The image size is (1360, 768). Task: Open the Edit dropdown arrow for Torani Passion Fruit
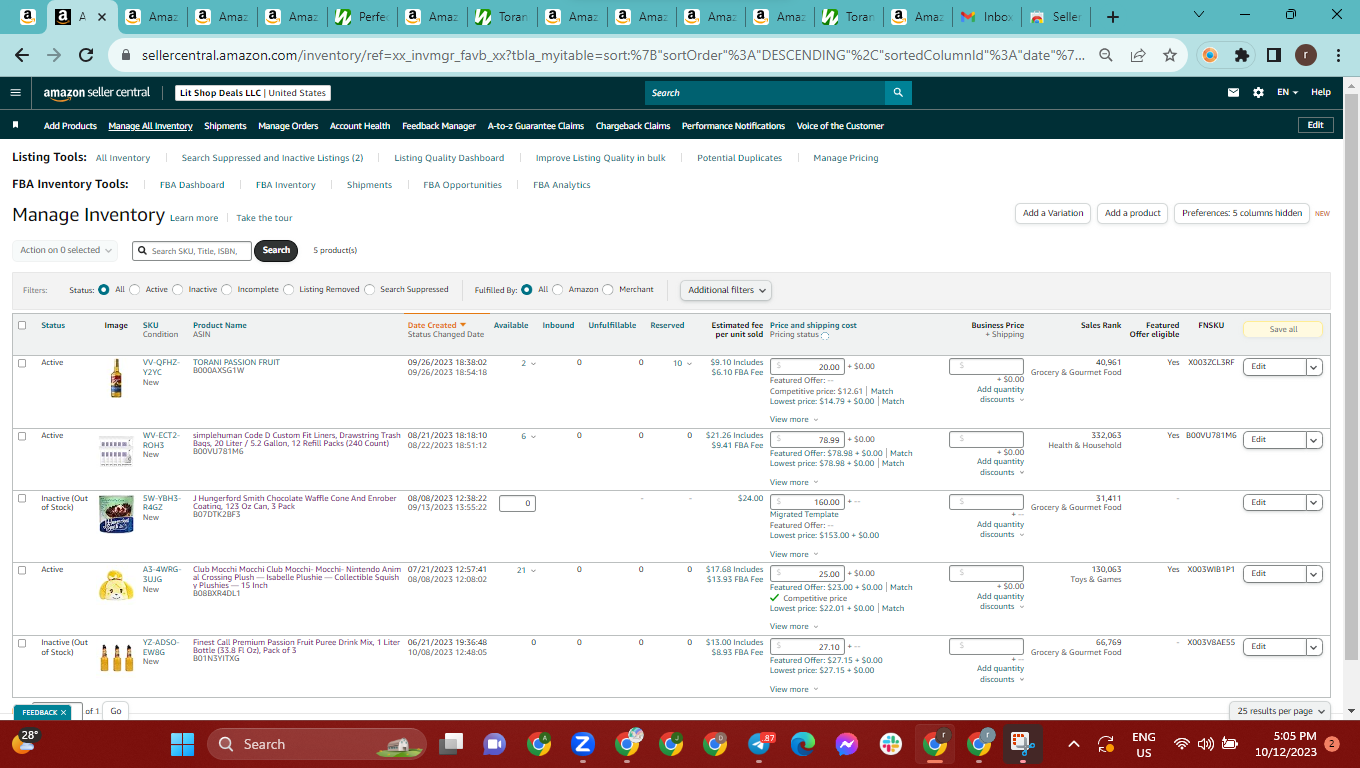1314,367
